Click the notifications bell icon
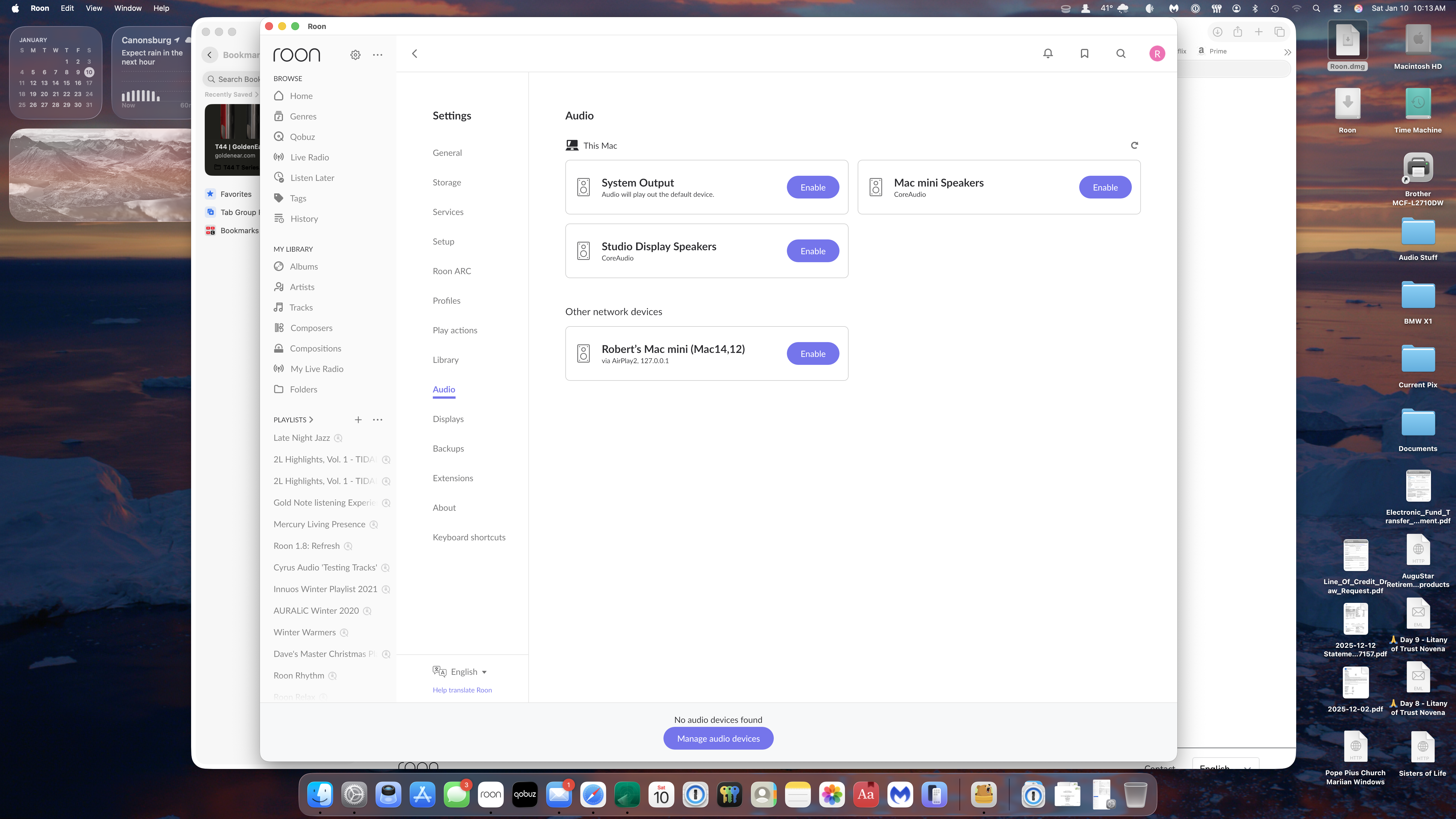 1048,54
